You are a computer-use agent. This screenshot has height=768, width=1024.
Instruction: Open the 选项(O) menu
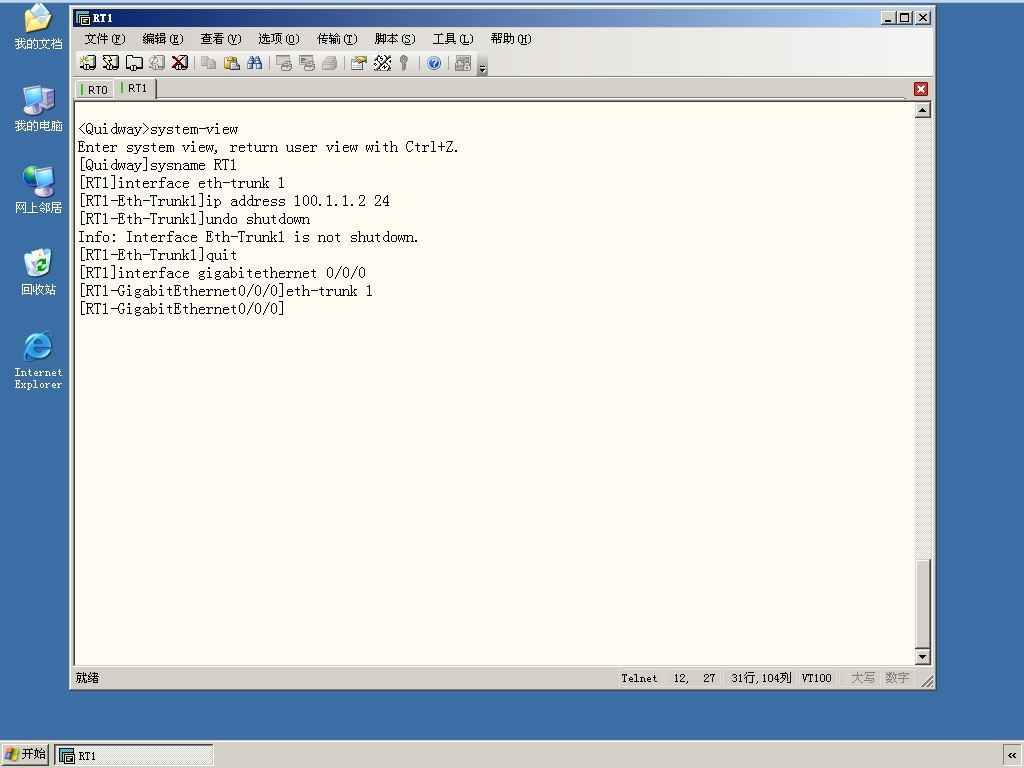(x=279, y=39)
